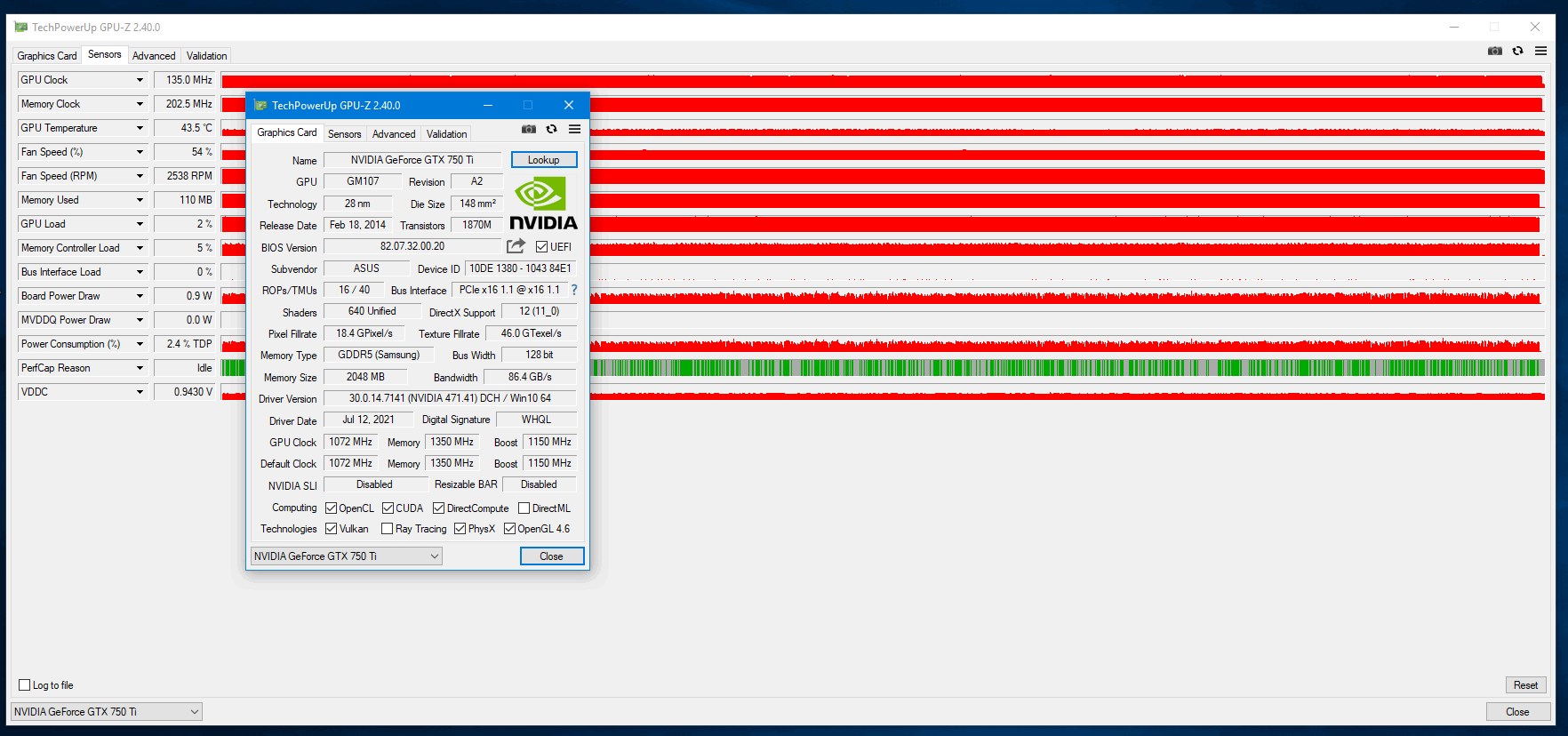The image size is (1568, 736).
Task: Click the Bus Interface question mark icon
Action: (x=574, y=290)
